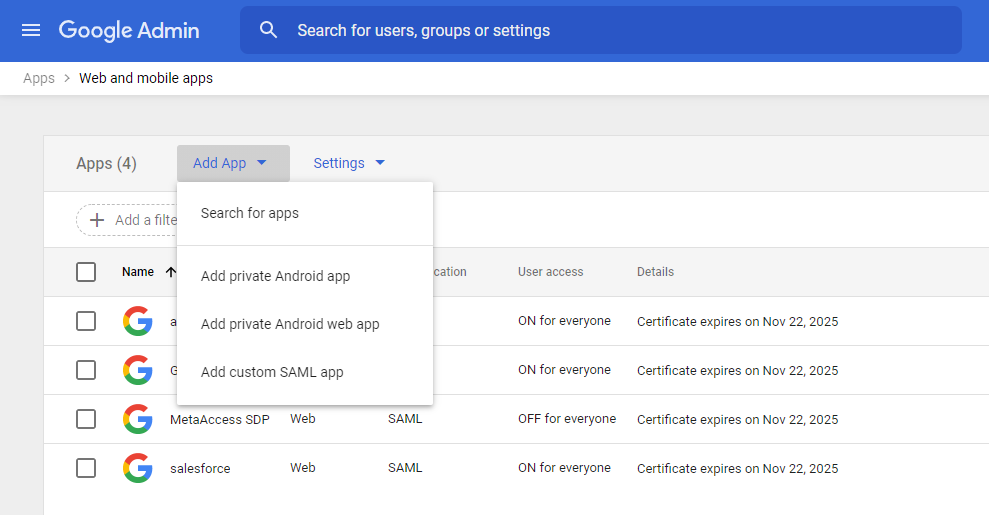Expand the Settings dropdown
Viewport: 989px width, 515px height.
point(349,163)
